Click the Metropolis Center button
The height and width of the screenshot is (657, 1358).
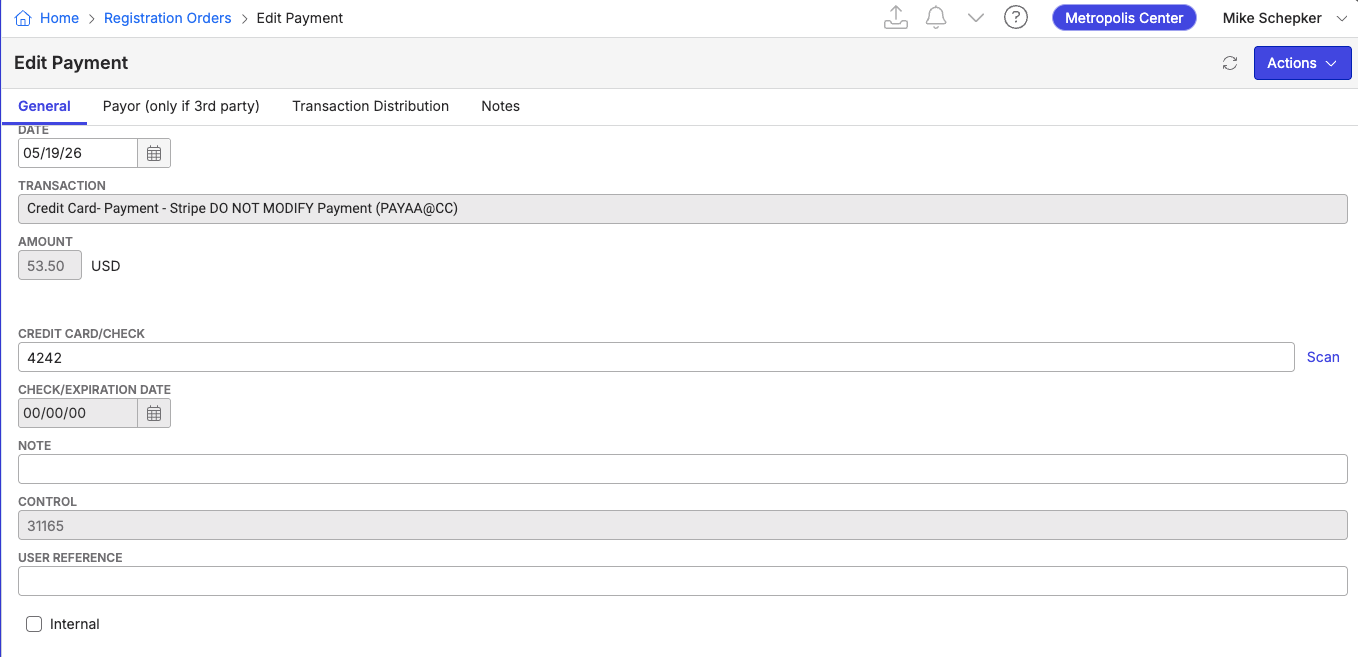click(1124, 18)
